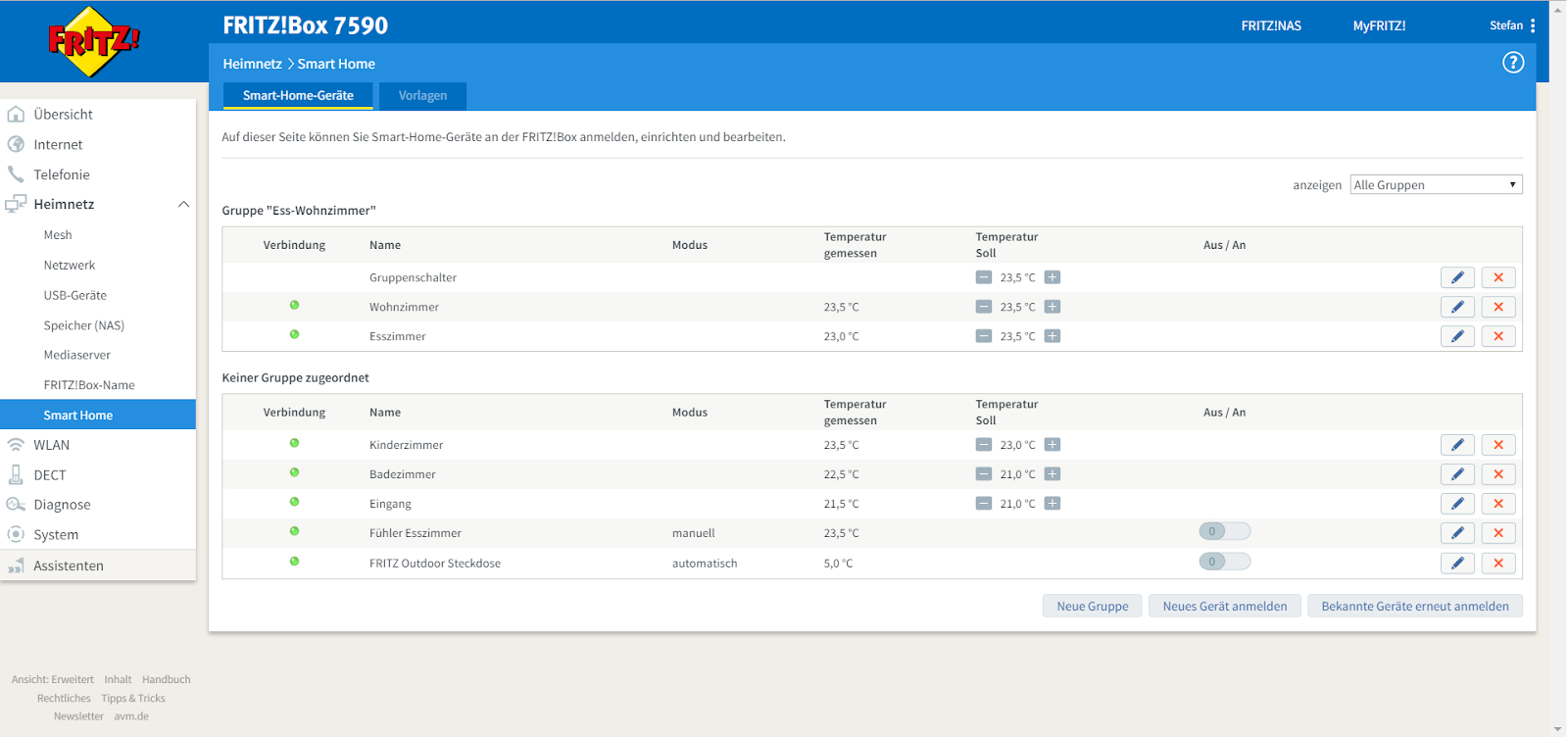Image resolution: width=1568 pixels, height=737 pixels.
Task: Decrease Badezimmer target temperature with minus
Action: point(984,474)
